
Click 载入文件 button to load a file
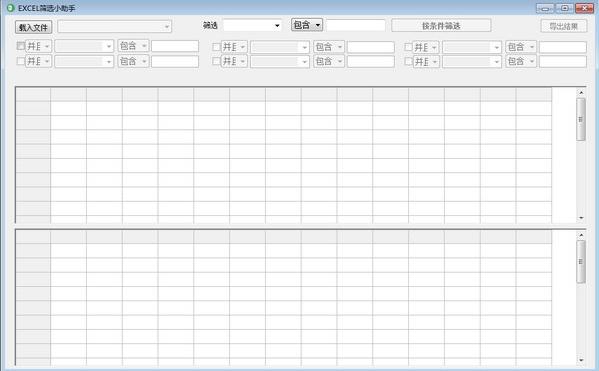[x=33, y=27]
